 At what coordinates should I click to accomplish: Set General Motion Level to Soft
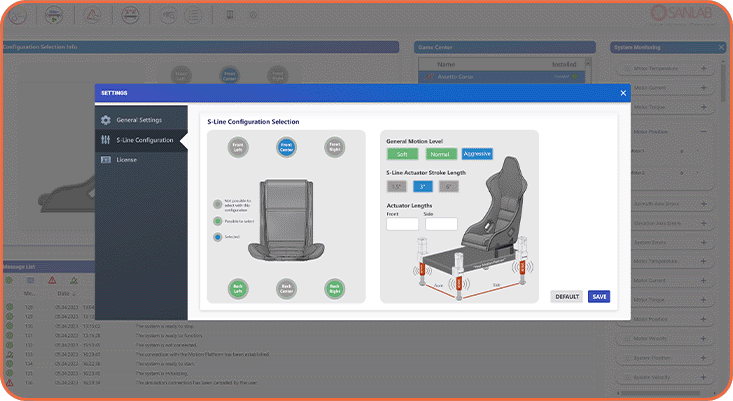click(402, 154)
